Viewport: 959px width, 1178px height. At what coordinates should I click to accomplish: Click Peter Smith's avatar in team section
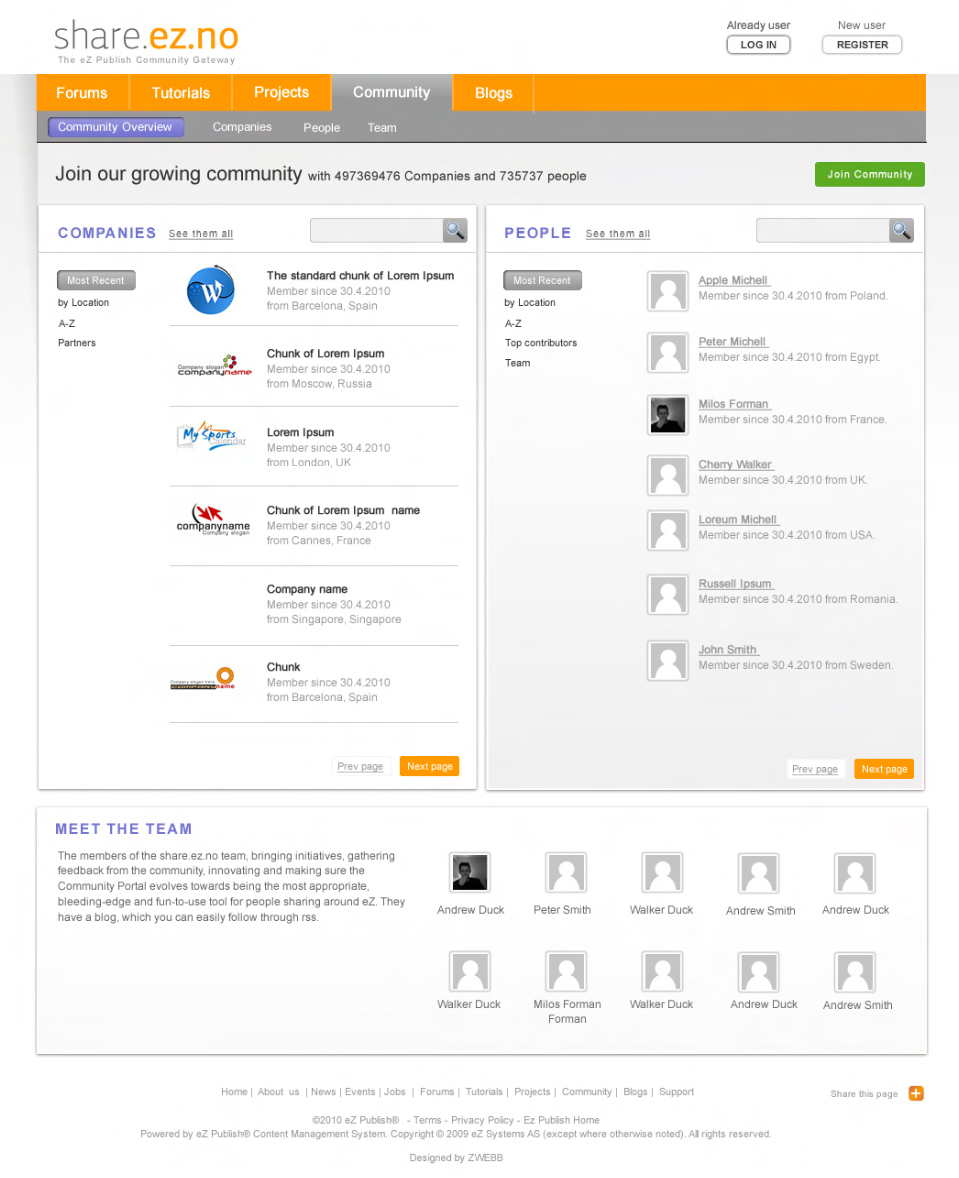coord(565,873)
